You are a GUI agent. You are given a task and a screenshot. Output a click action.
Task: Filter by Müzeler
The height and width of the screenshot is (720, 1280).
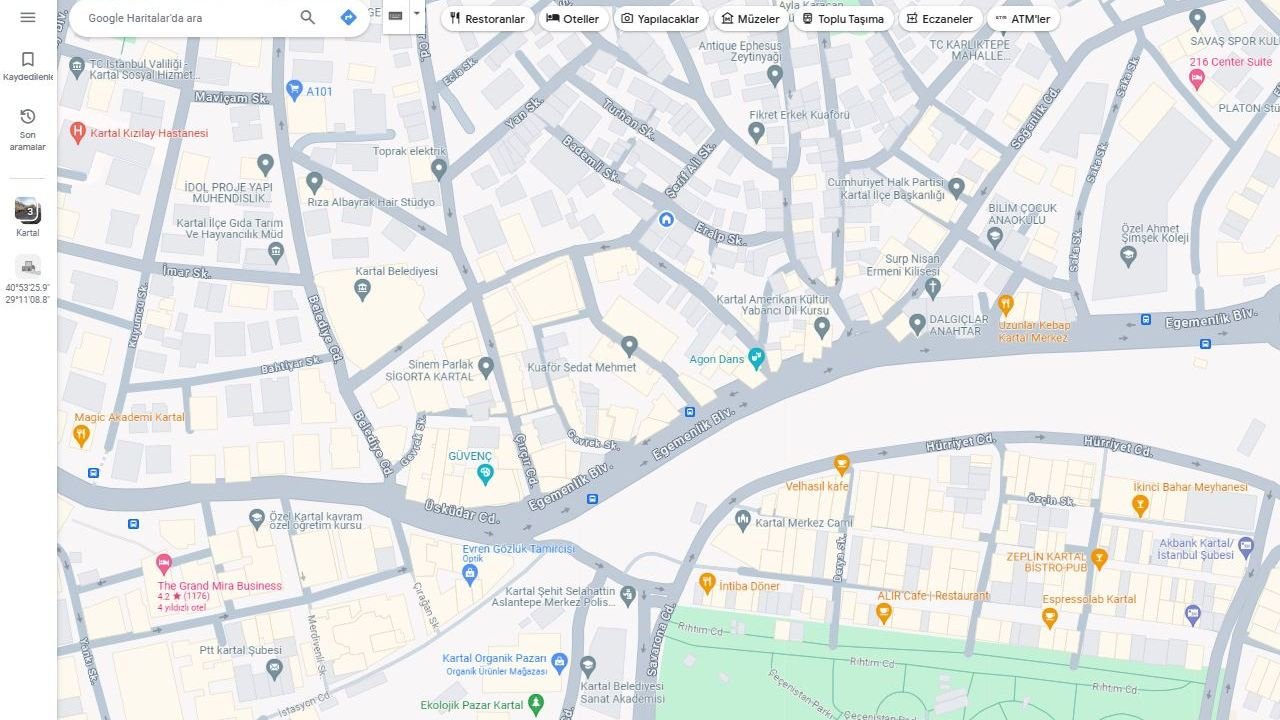[x=750, y=18]
